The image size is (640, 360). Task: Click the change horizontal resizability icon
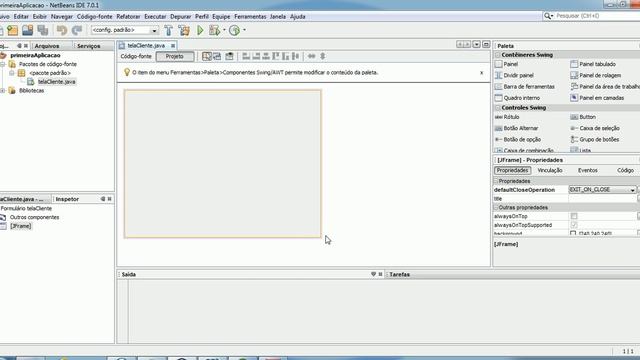[x=311, y=56]
